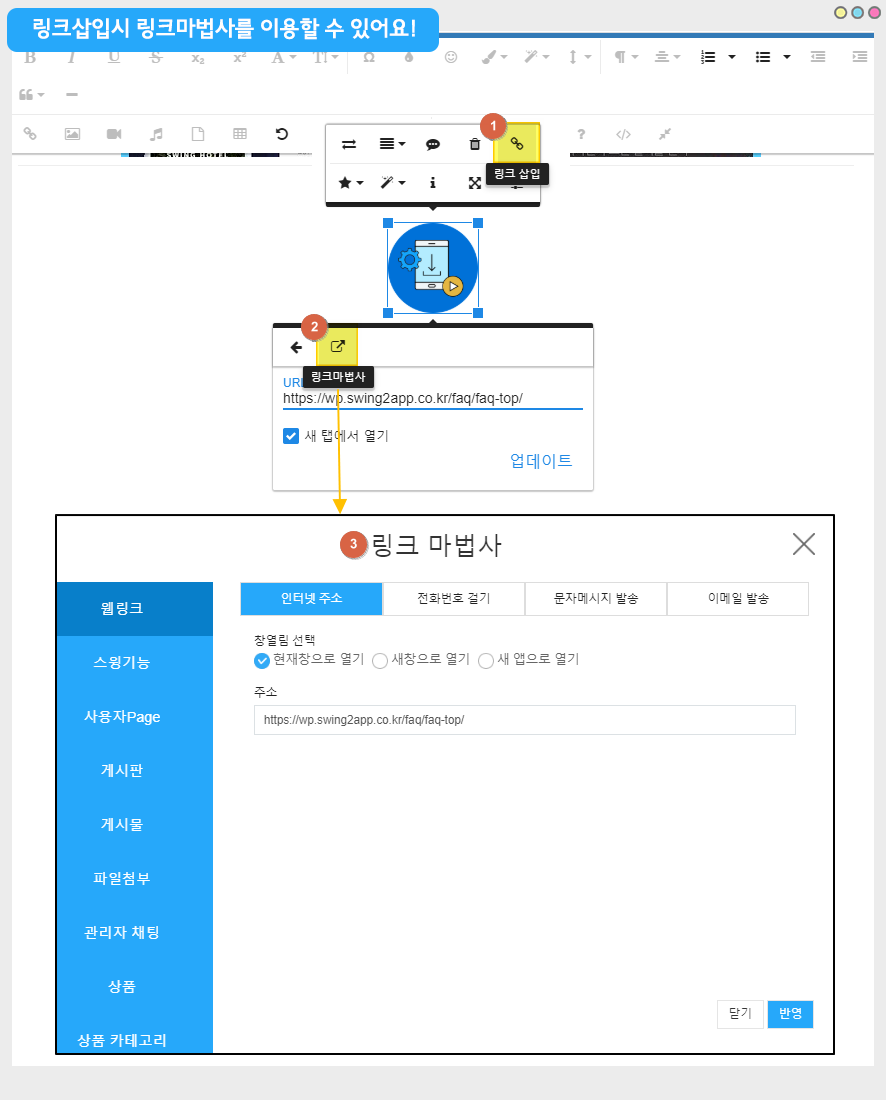This screenshot has height=1100, width=886.
Task: Click the back arrow in link popup
Action: (x=296, y=347)
